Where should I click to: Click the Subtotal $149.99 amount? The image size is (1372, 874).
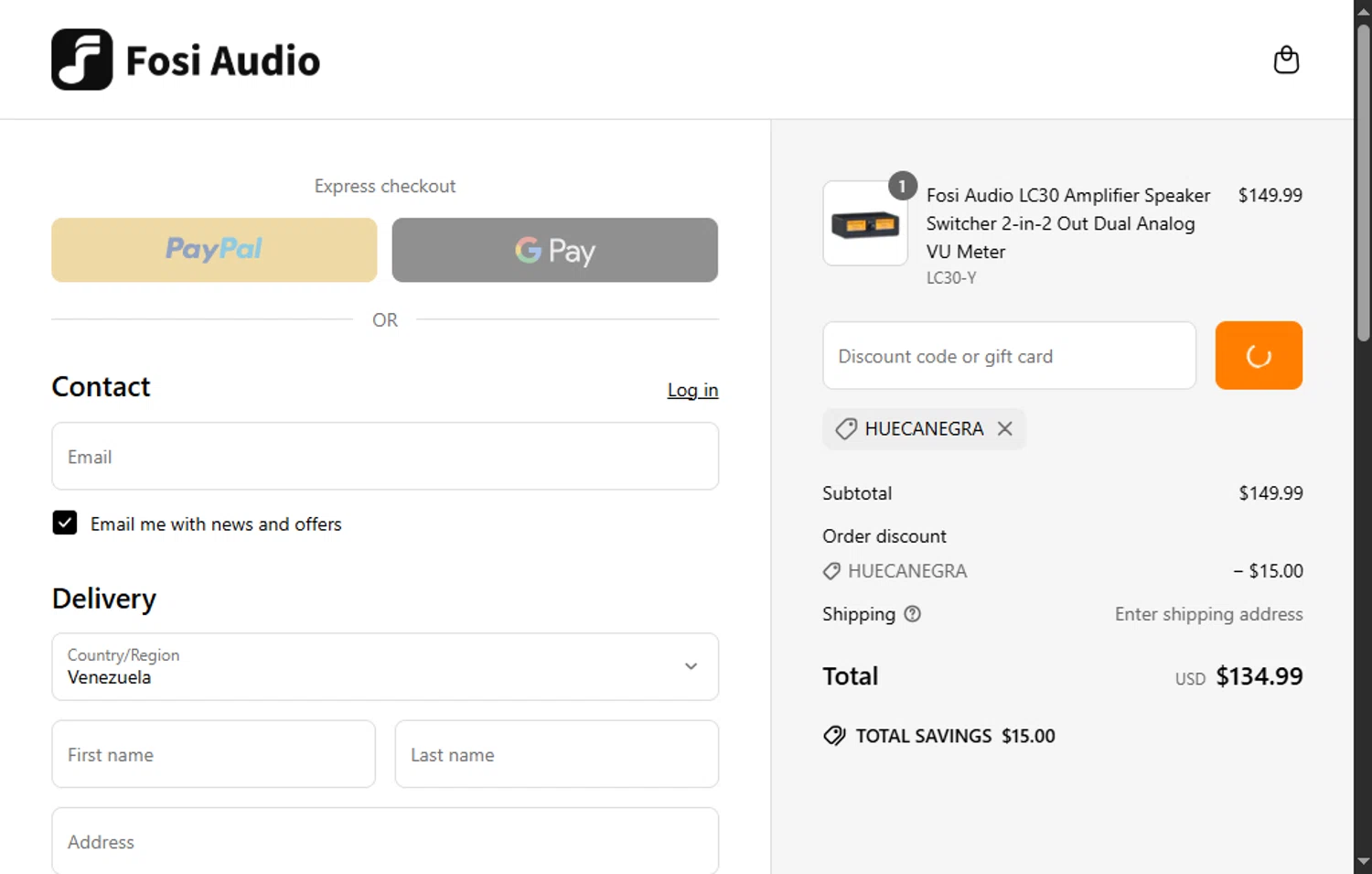(1270, 493)
